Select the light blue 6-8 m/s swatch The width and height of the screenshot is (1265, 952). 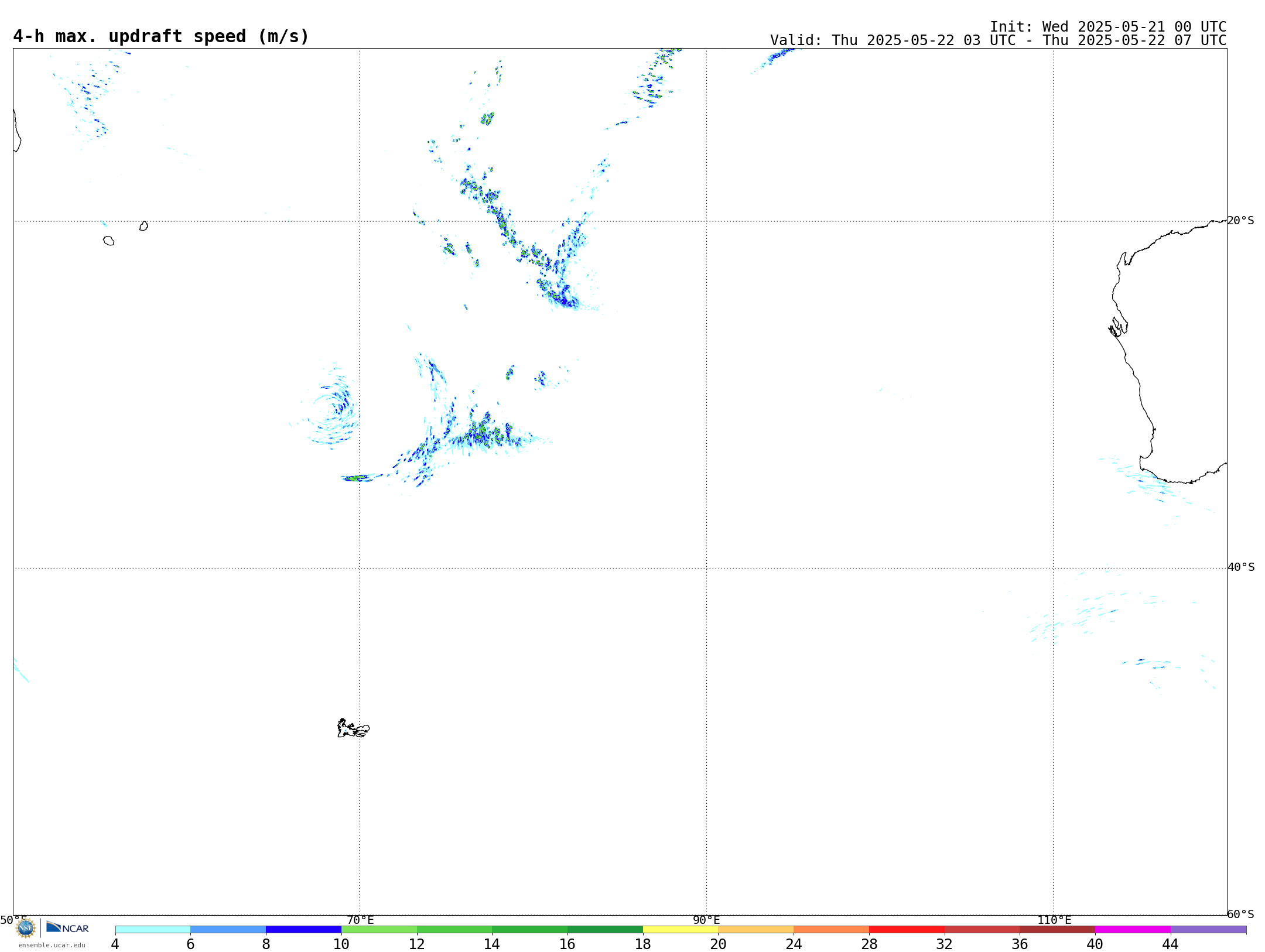click(x=228, y=930)
